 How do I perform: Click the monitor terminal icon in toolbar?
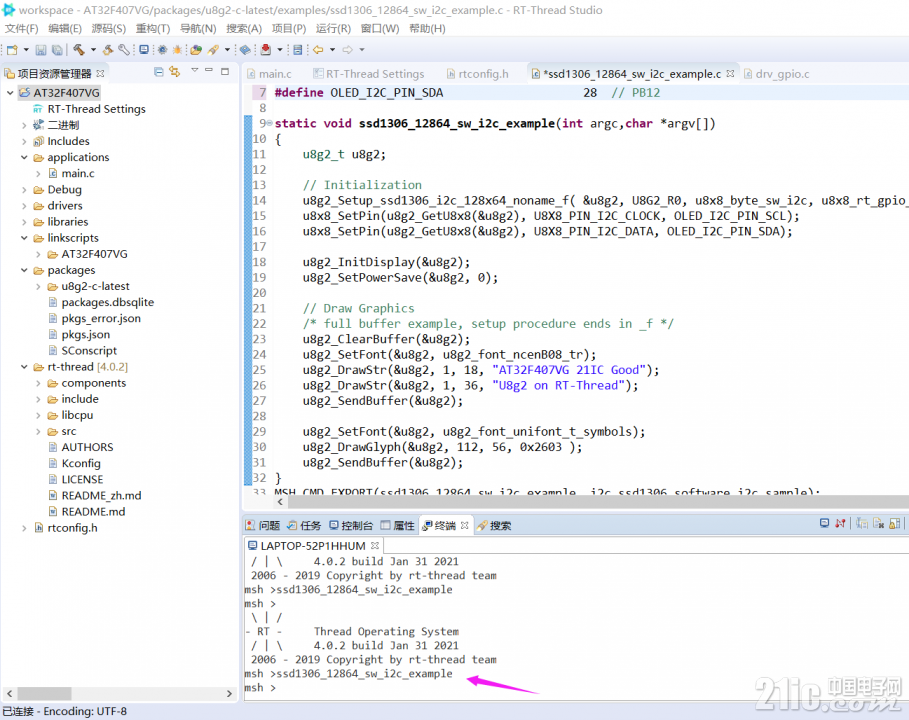(144, 50)
